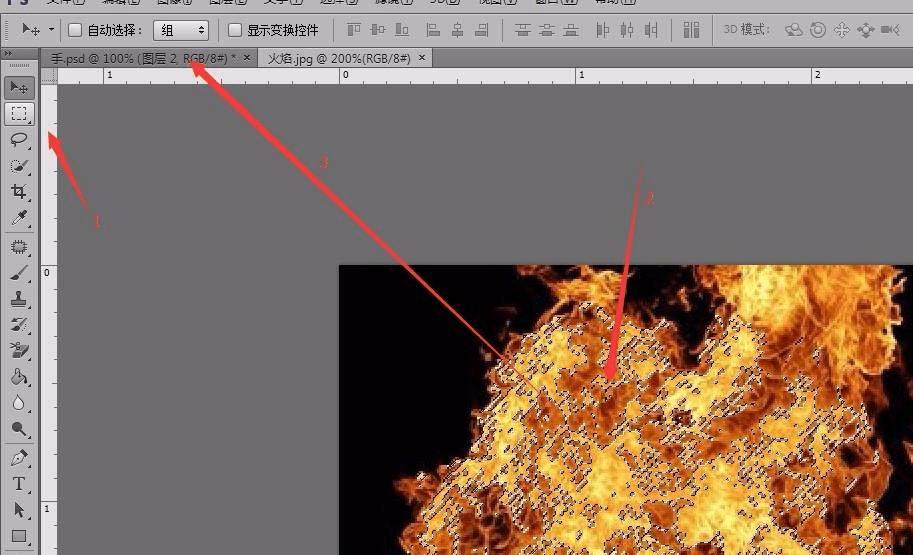Align horizontal centers in options bar
913x555 pixels.
tap(457, 30)
